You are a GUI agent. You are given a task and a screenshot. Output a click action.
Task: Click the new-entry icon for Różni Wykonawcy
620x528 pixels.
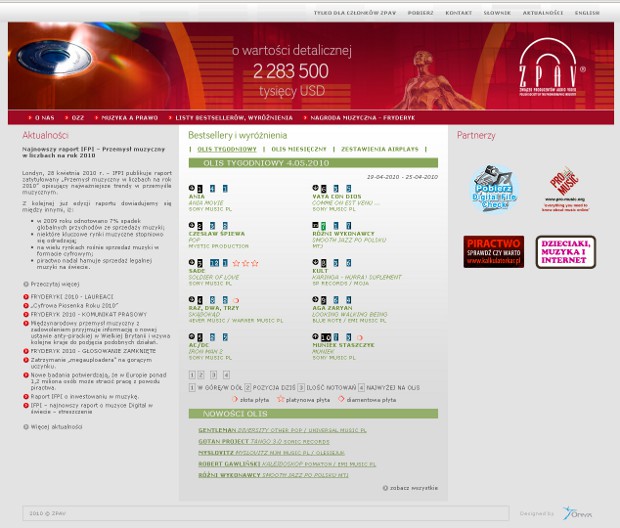tap(316, 225)
